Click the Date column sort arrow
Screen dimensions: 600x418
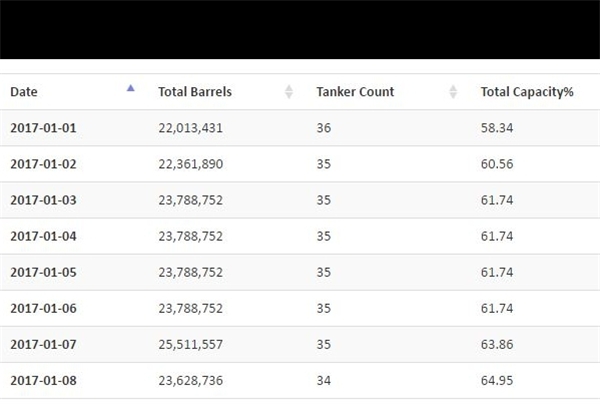coord(130,88)
